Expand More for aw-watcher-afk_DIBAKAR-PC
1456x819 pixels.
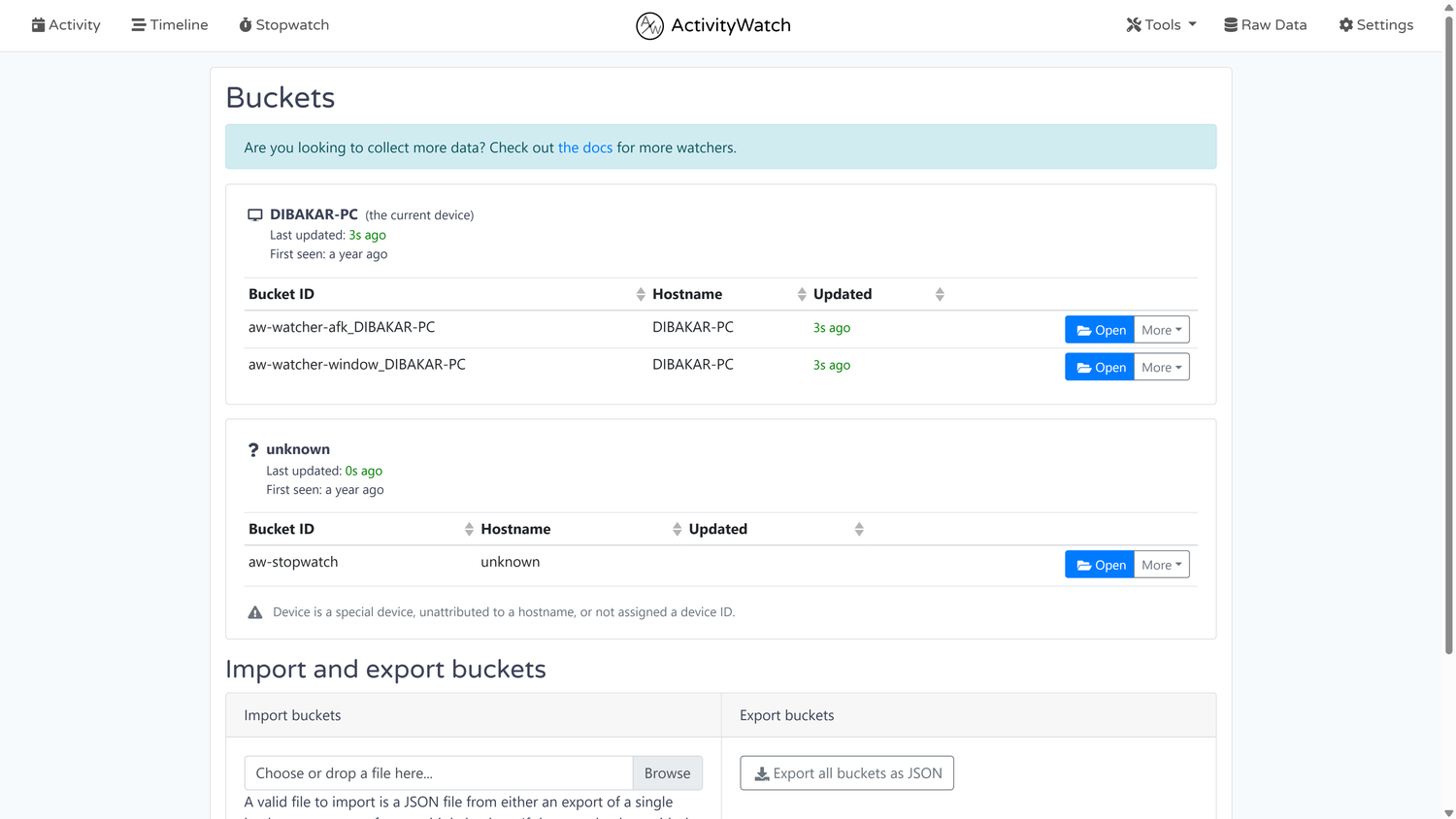1162,330
